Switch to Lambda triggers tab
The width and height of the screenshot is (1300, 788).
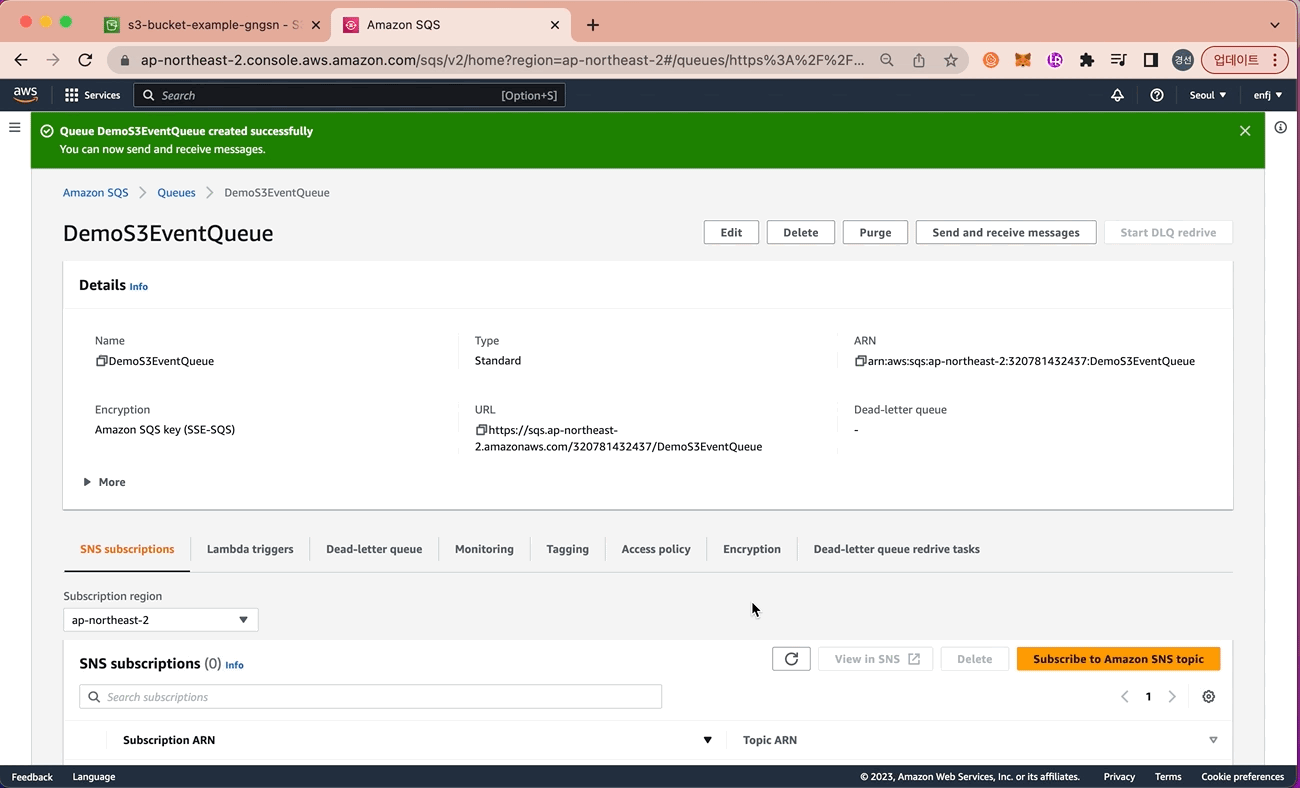pyautogui.click(x=250, y=549)
